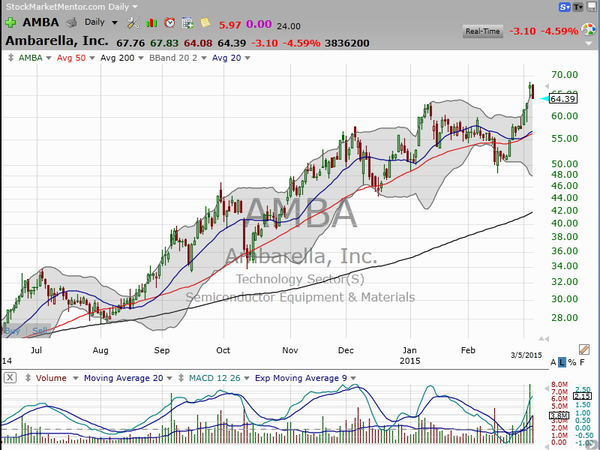Click the Real-Time button
The height and width of the screenshot is (450, 600).
click(x=483, y=31)
